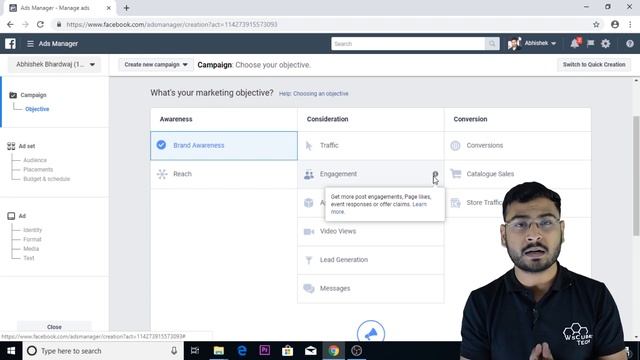Pick the Messages objective
This screenshot has width=640, height=360.
click(371, 288)
